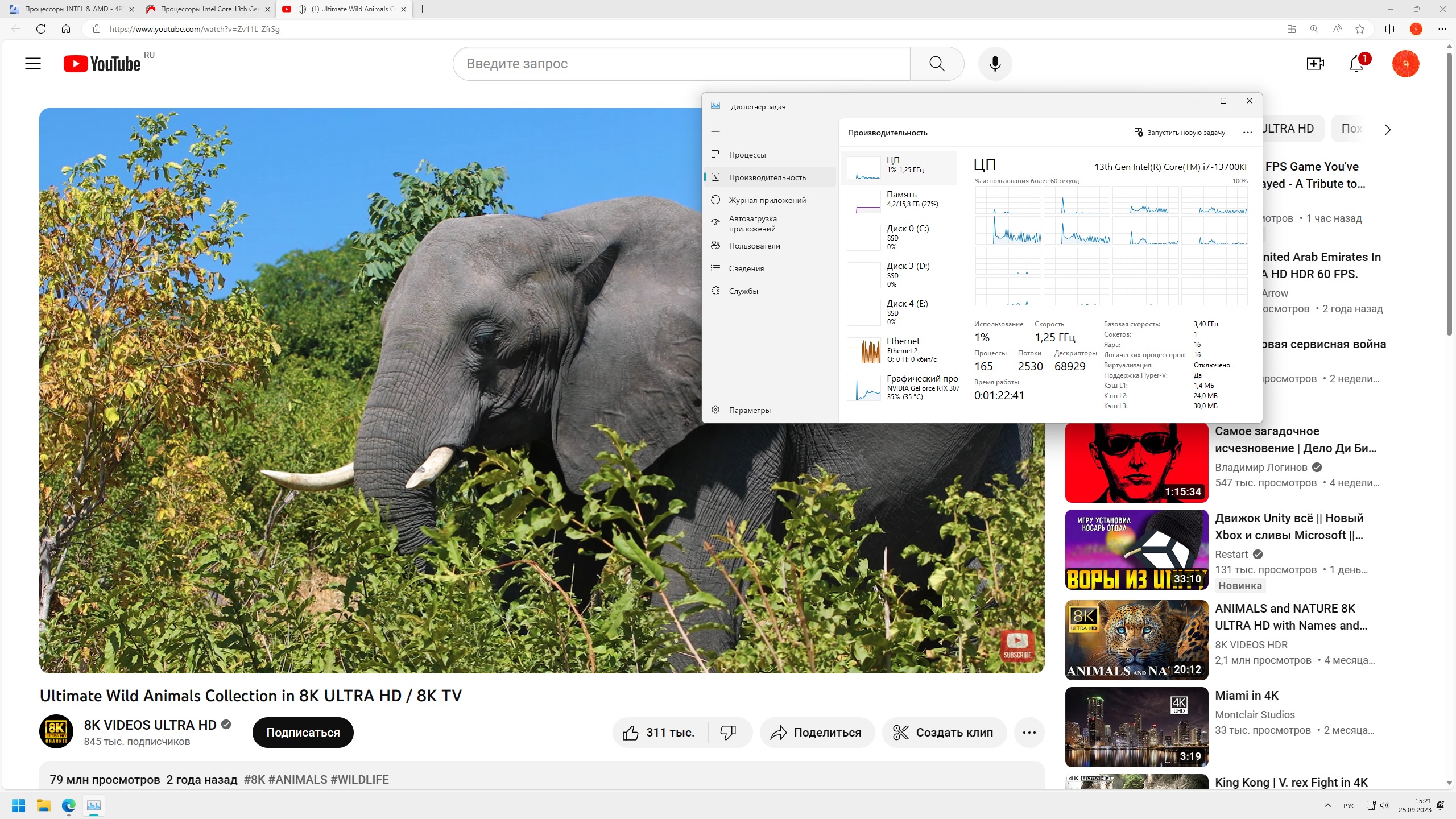The width and height of the screenshot is (1456, 819).
Task: Click the search magnifier button on YouTube
Action: coord(937,64)
